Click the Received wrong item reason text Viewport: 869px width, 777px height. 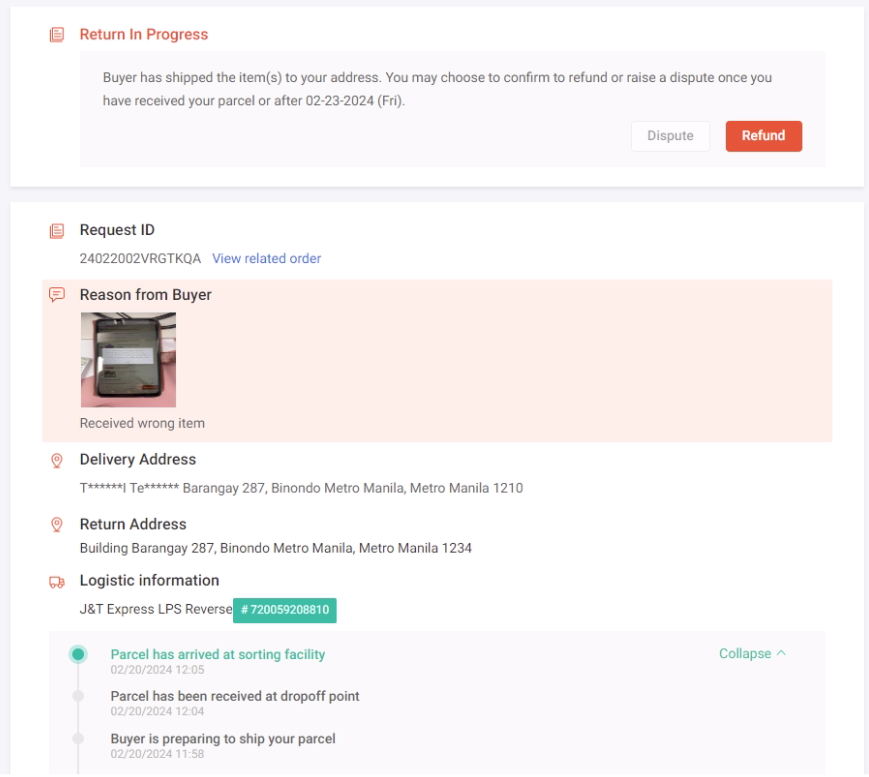click(141, 423)
